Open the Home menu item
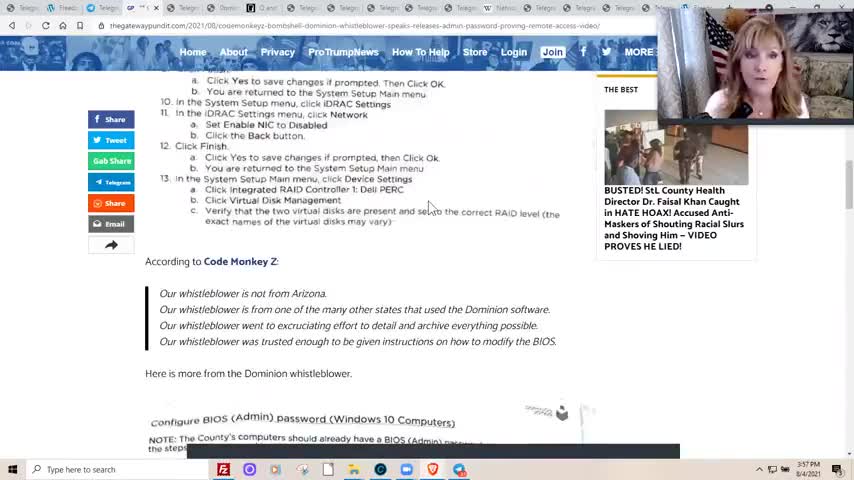854x480 pixels. tap(193, 52)
